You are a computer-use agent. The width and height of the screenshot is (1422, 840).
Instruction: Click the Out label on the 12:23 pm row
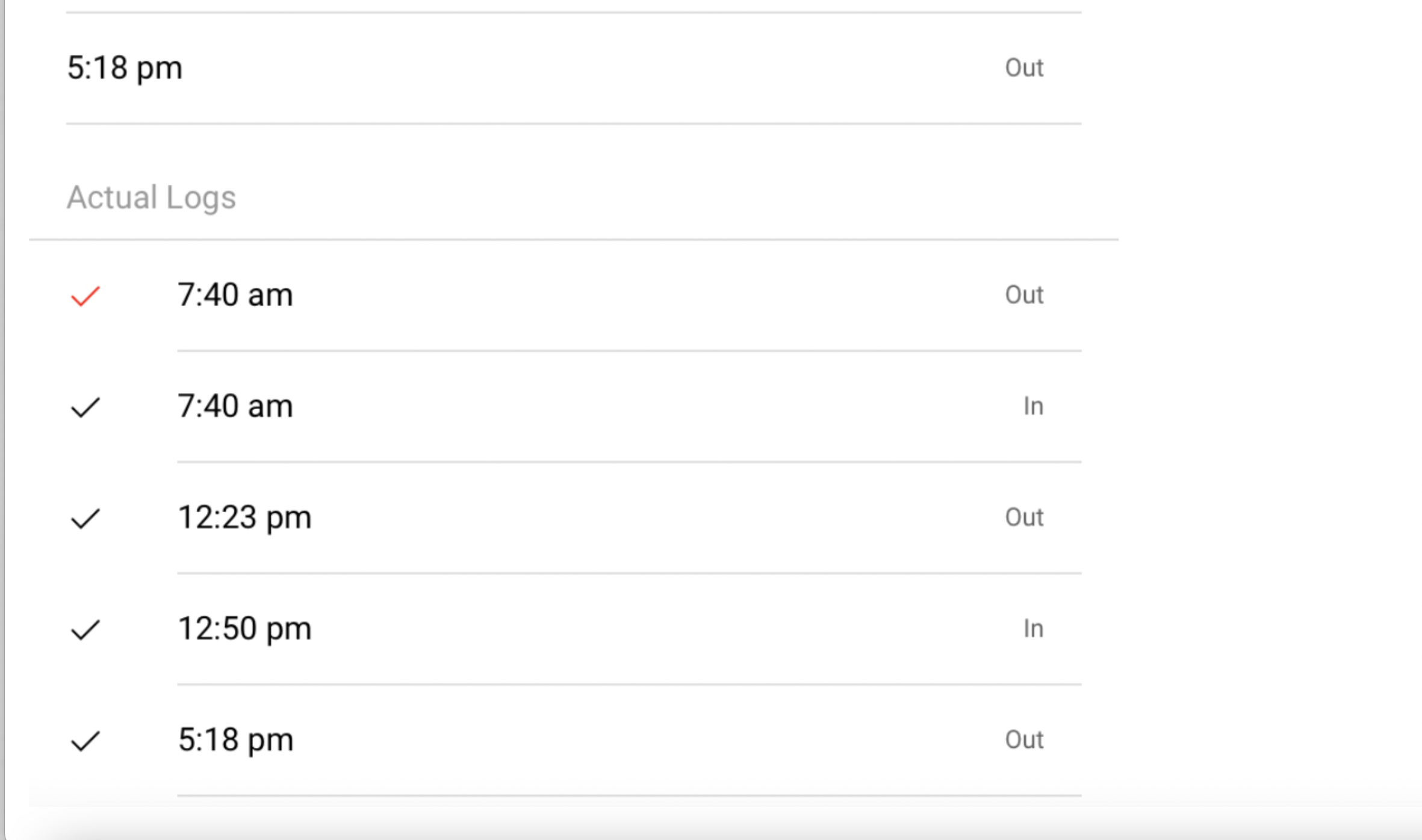1023,517
